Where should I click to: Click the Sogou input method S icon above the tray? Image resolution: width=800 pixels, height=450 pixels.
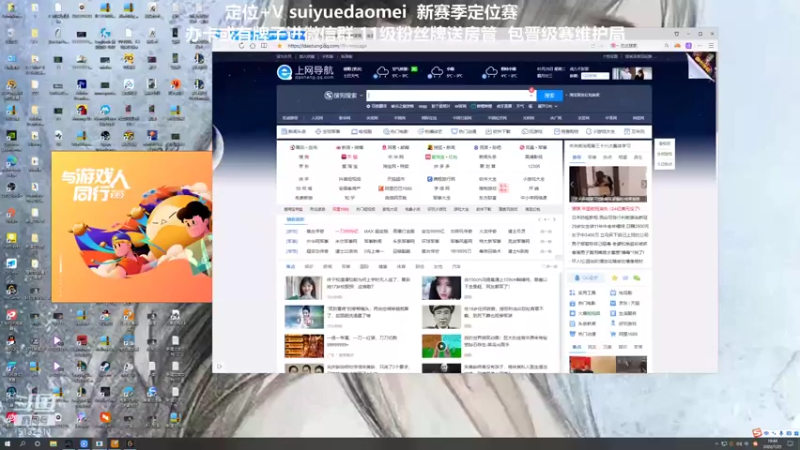(757, 433)
